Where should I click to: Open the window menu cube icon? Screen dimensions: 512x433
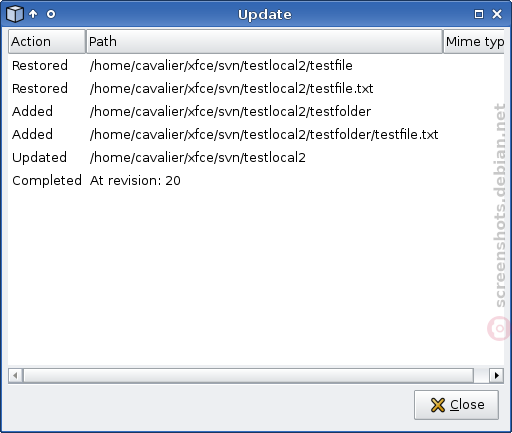click(15, 14)
